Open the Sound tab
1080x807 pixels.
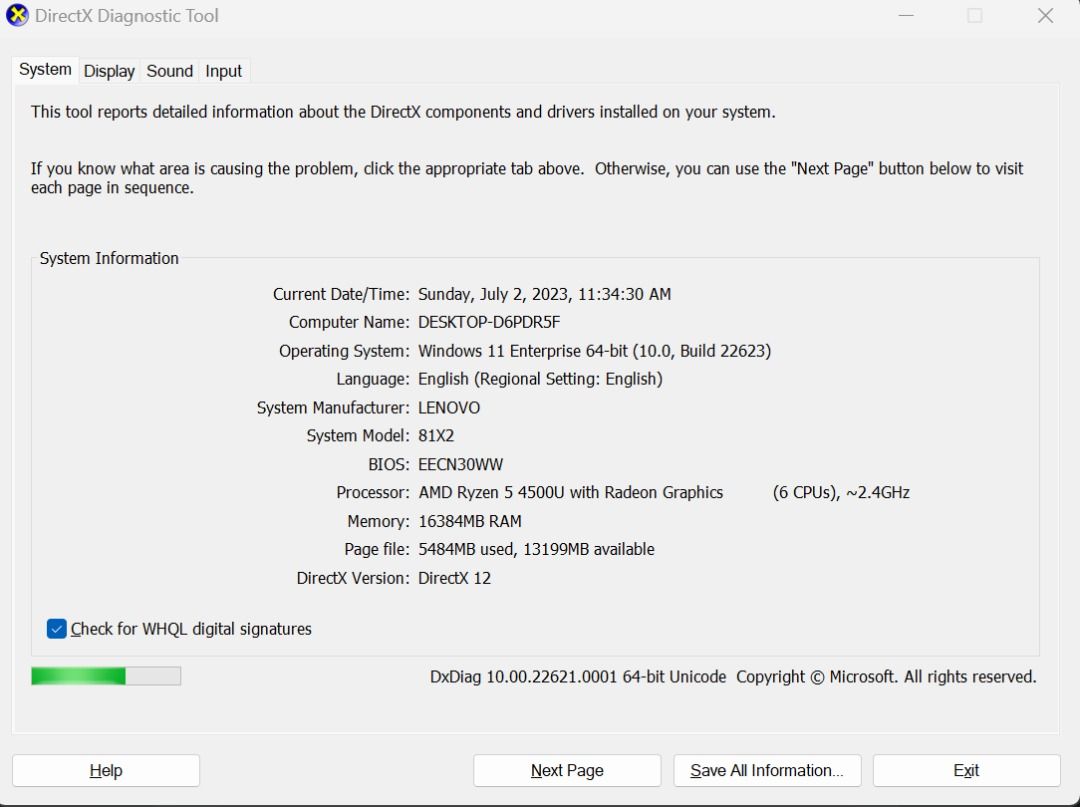pos(169,71)
